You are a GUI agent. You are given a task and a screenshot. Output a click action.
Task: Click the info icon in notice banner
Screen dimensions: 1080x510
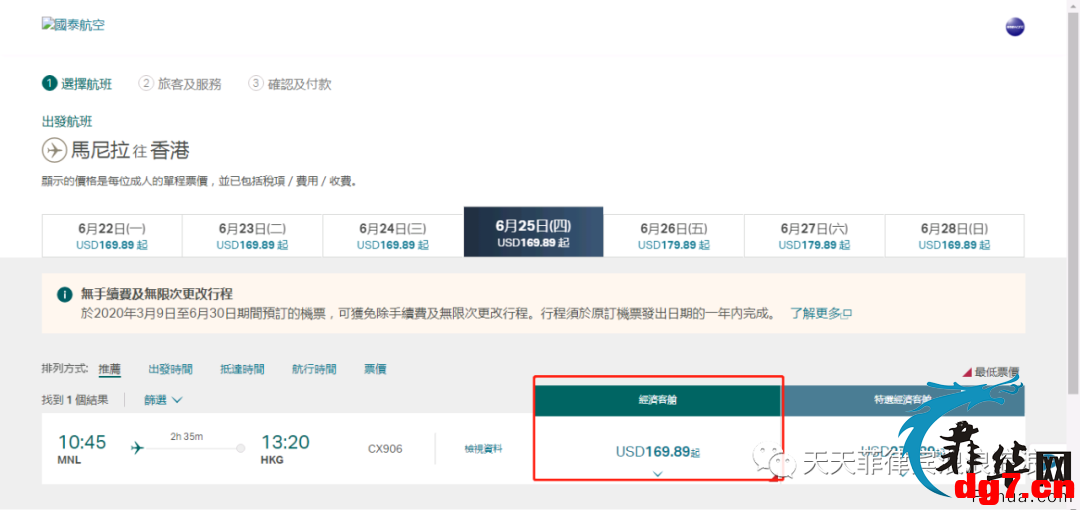pos(64,296)
